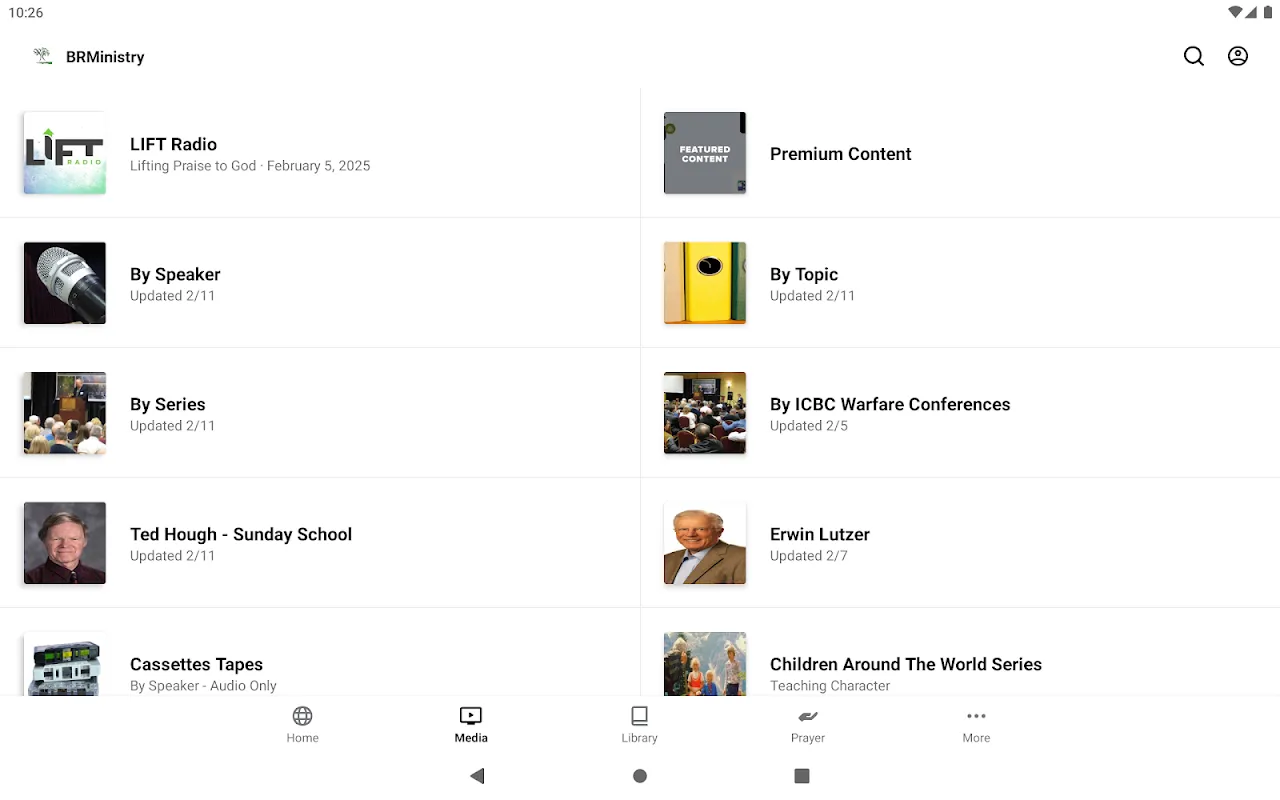Select the Media tab
Screen dimensions: 1280x800
click(471, 724)
